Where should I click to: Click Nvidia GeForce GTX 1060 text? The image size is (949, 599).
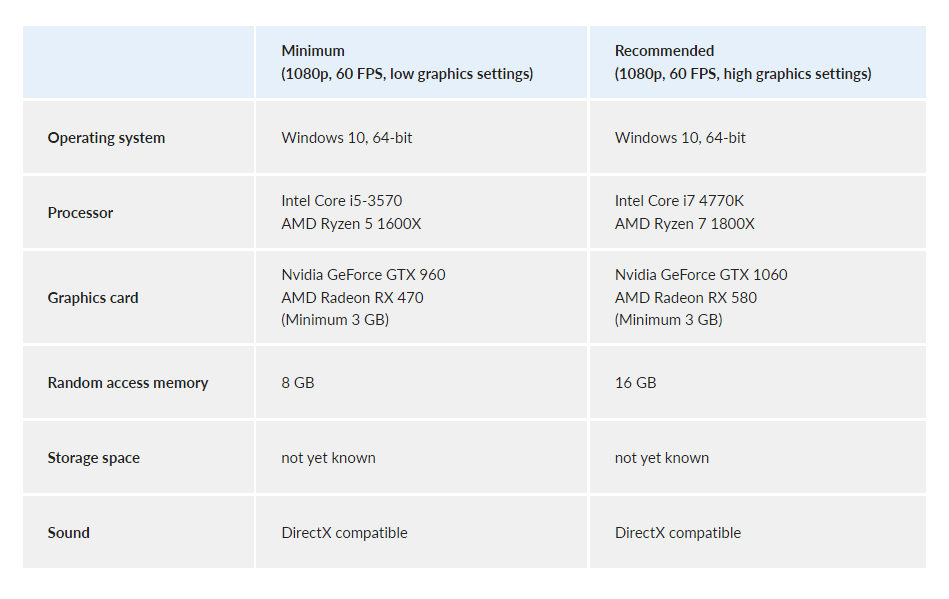701,275
